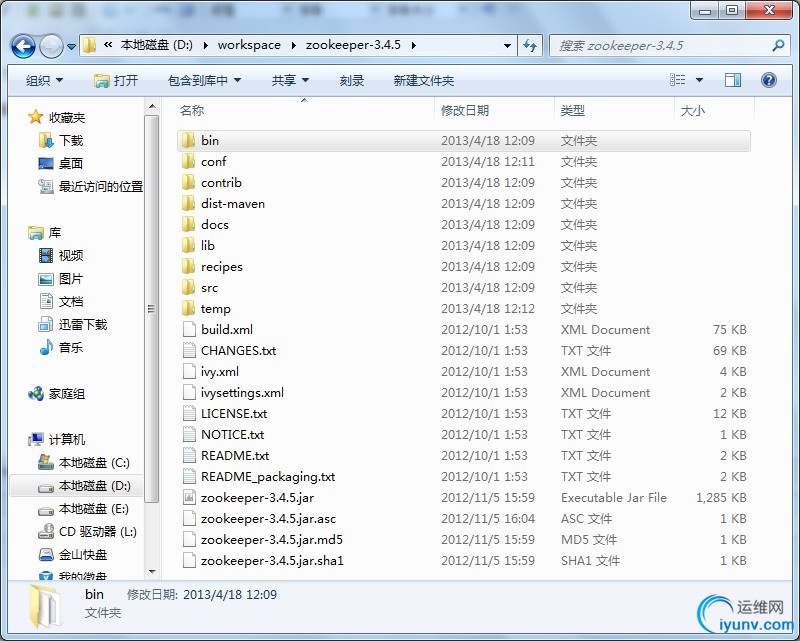800x641 pixels.
Task: Select the conf folder icon
Action: click(x=188, y=161)
